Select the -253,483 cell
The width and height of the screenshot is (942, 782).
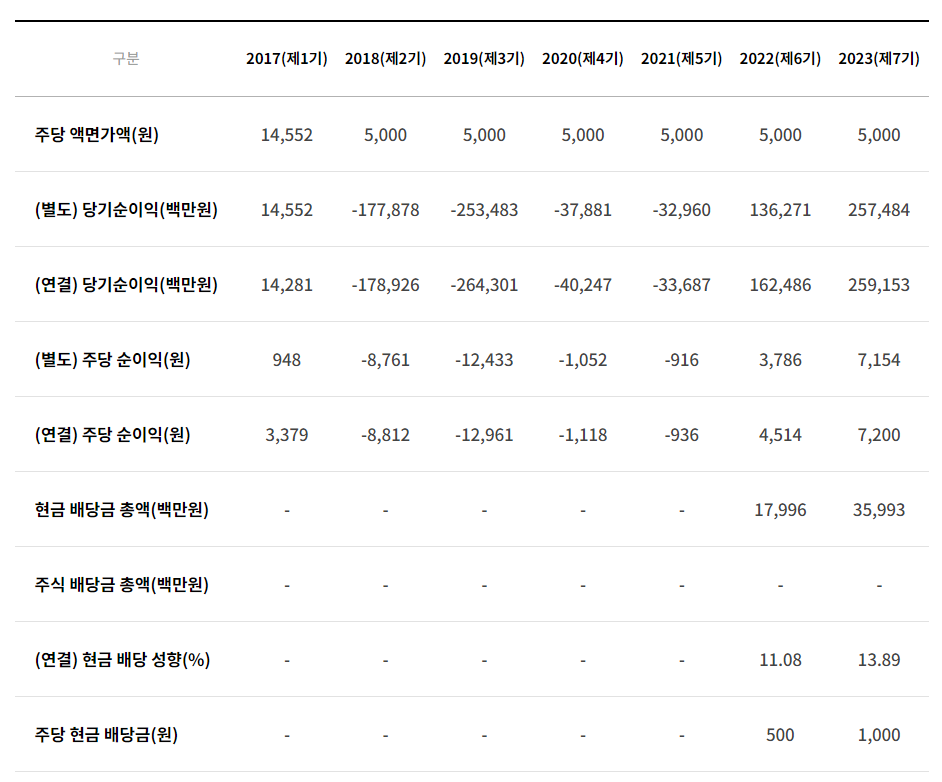click(484, 210)
